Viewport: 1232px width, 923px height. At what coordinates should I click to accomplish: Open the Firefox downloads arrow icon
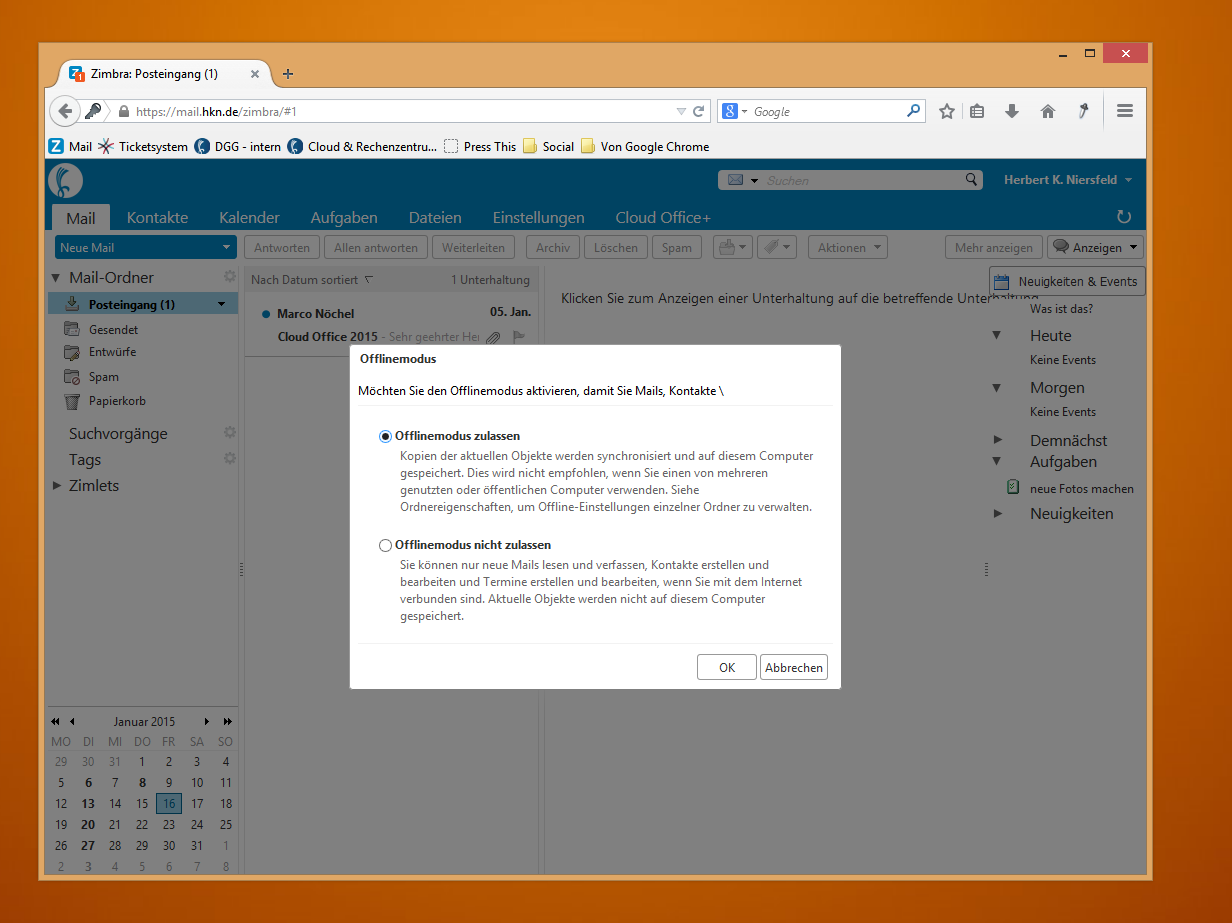point(1012,112)
